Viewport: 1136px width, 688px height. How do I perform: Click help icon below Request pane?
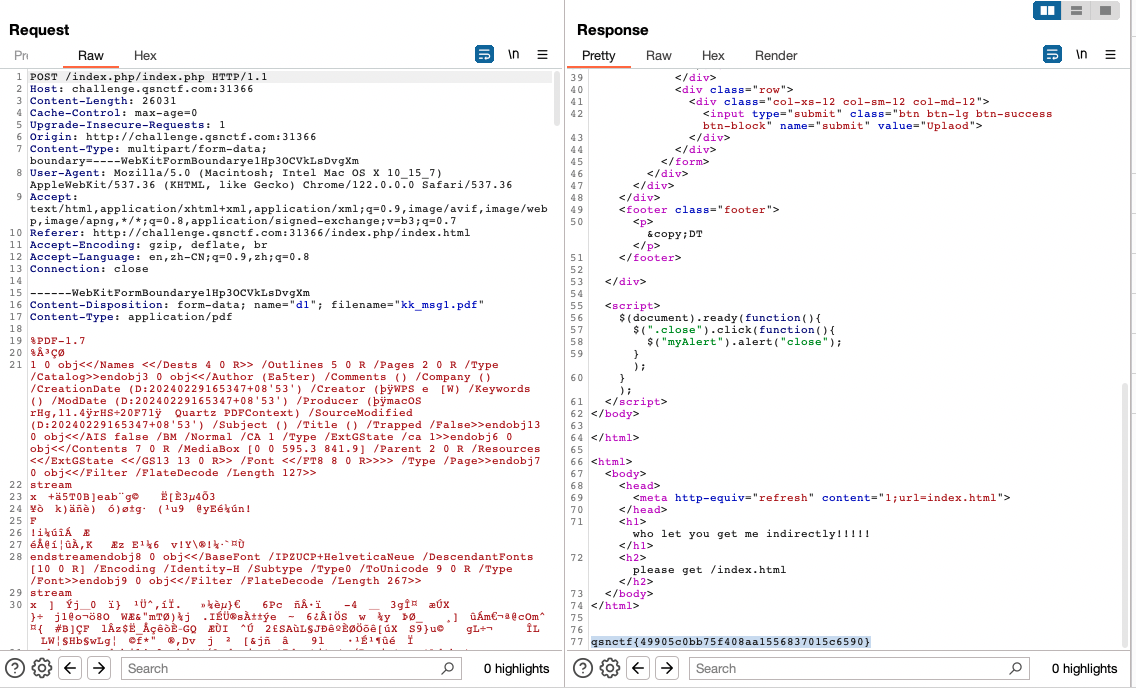pyautogui.click(x=15, y=668)
